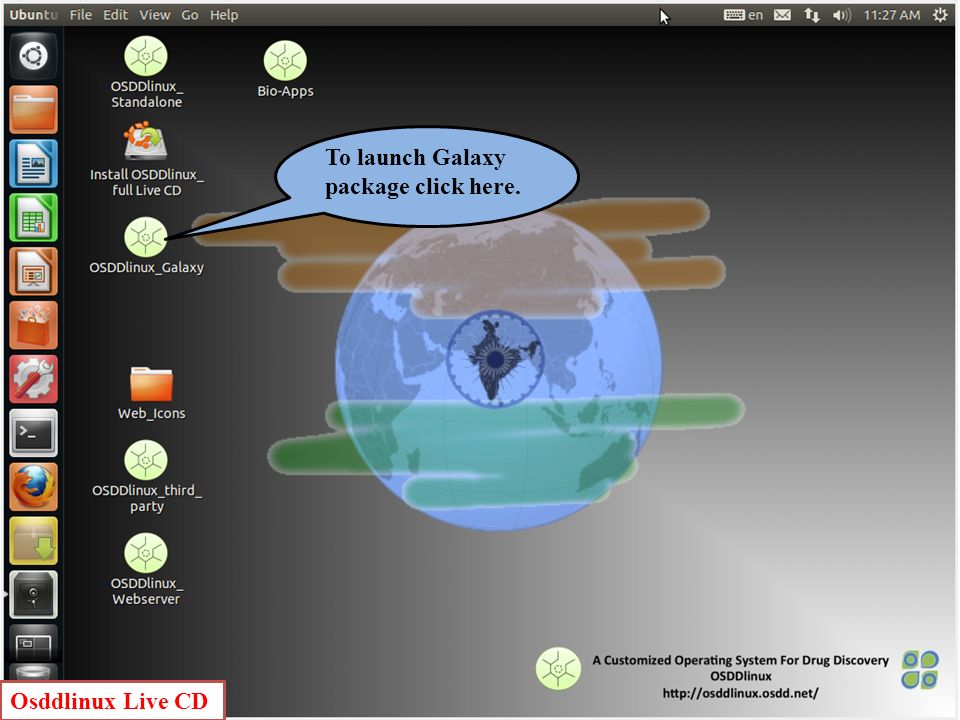This screenshot has width=960, height=720.
Task: Open the keyboard layout en indicator
Action: (x=743, y=15)
